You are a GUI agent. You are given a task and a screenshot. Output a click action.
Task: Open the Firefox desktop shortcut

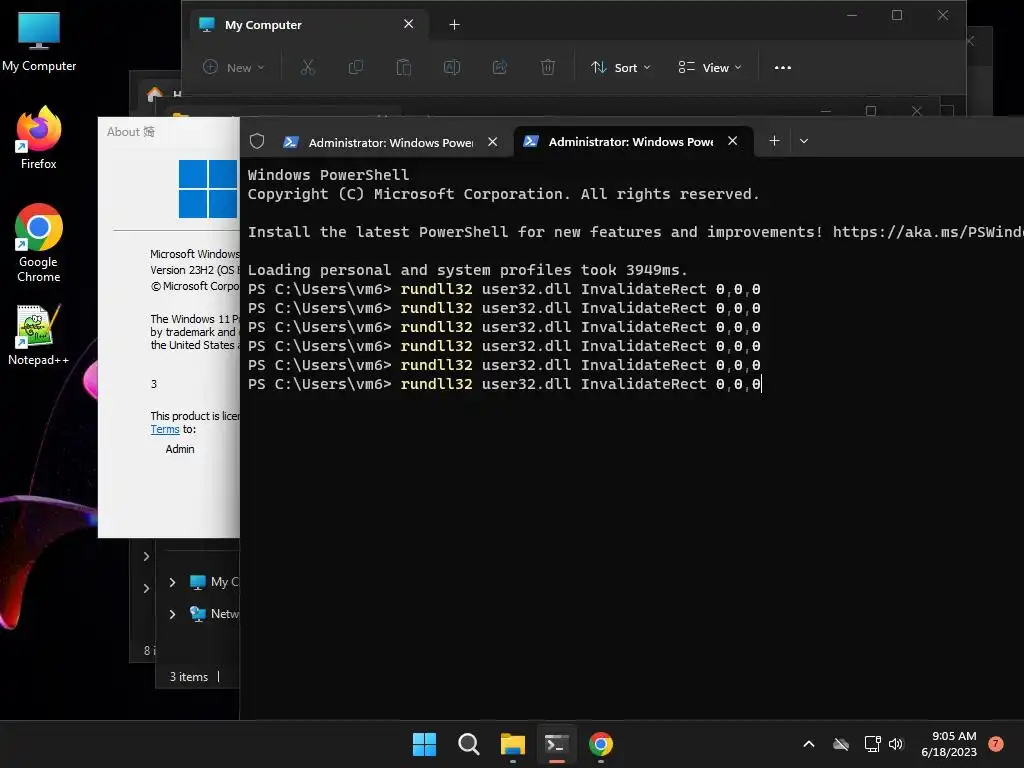pyautogui.click(x=39, y=138)
